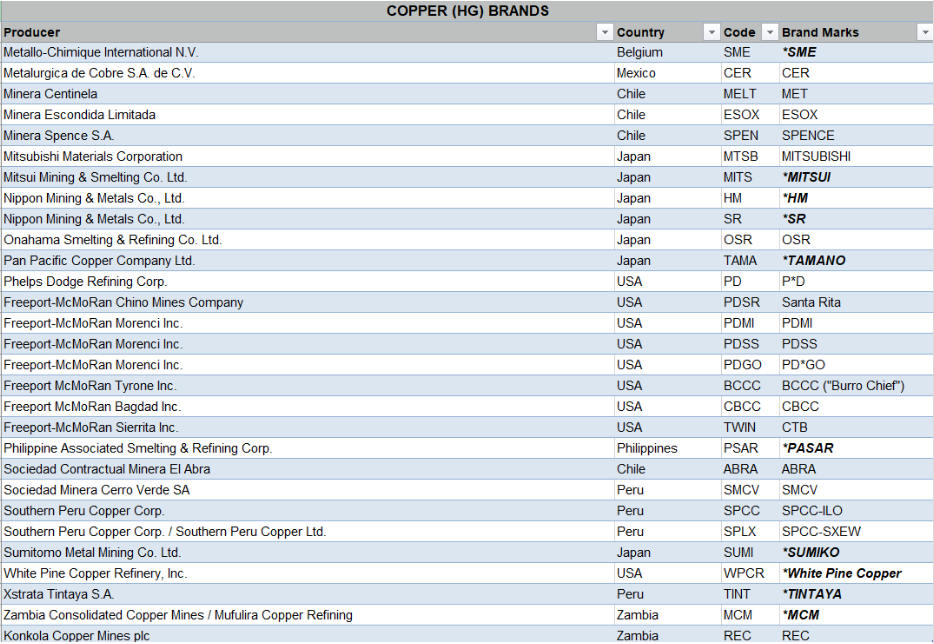Select the Producer header cell
The image size is (934, 644).
pyautogui.click(x=307, y=32)
